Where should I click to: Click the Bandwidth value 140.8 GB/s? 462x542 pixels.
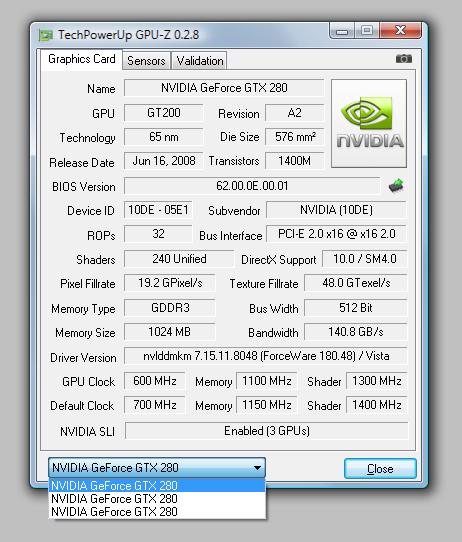[356, 332]
